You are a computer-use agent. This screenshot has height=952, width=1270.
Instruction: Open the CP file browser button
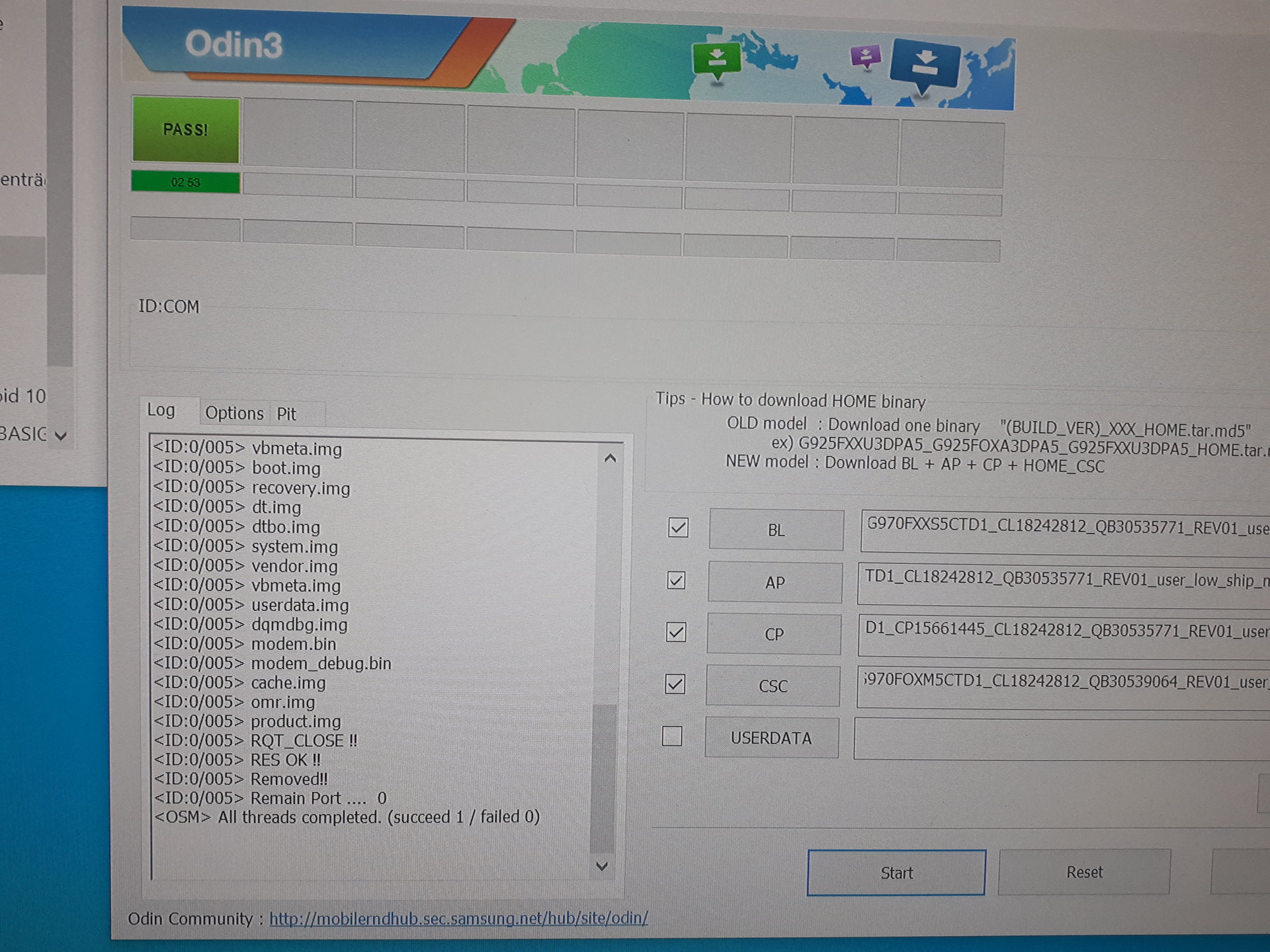tap(774, 634)
